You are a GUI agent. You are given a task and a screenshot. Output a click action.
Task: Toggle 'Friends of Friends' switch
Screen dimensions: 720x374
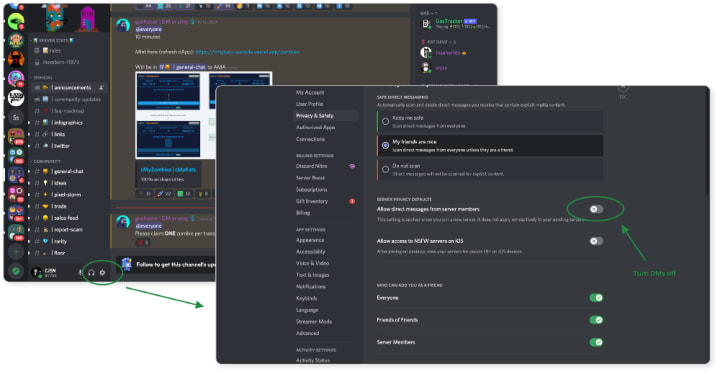tap(596, 320)
